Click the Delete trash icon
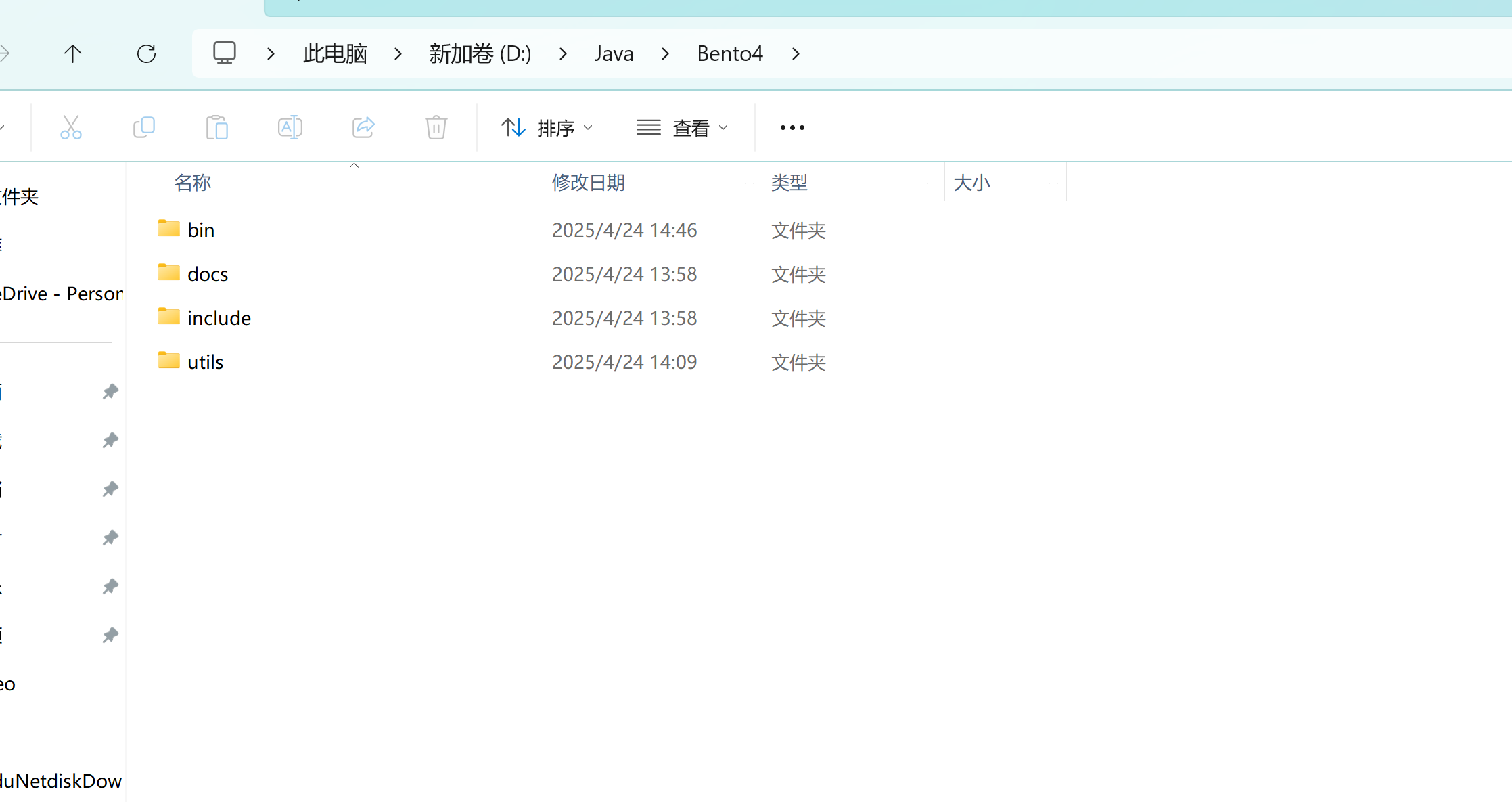 point(436,127)
